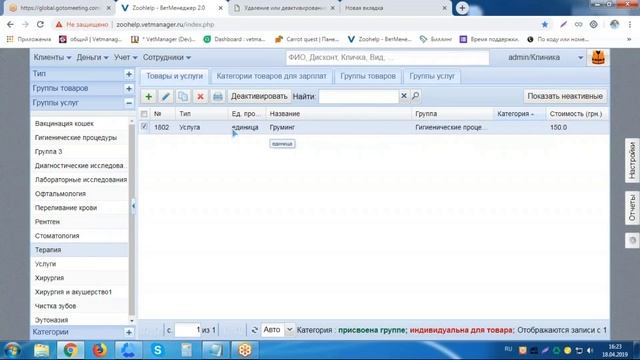Click the Найти search input field
640x360 pixels.
tap(358, 96)
